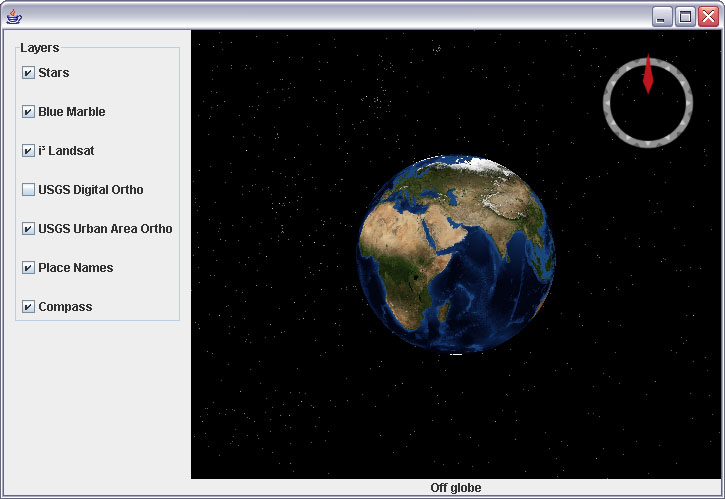
Task: Hide Place Names layer via checkbox
Action: pyautogui.click(x=28, y=268)
